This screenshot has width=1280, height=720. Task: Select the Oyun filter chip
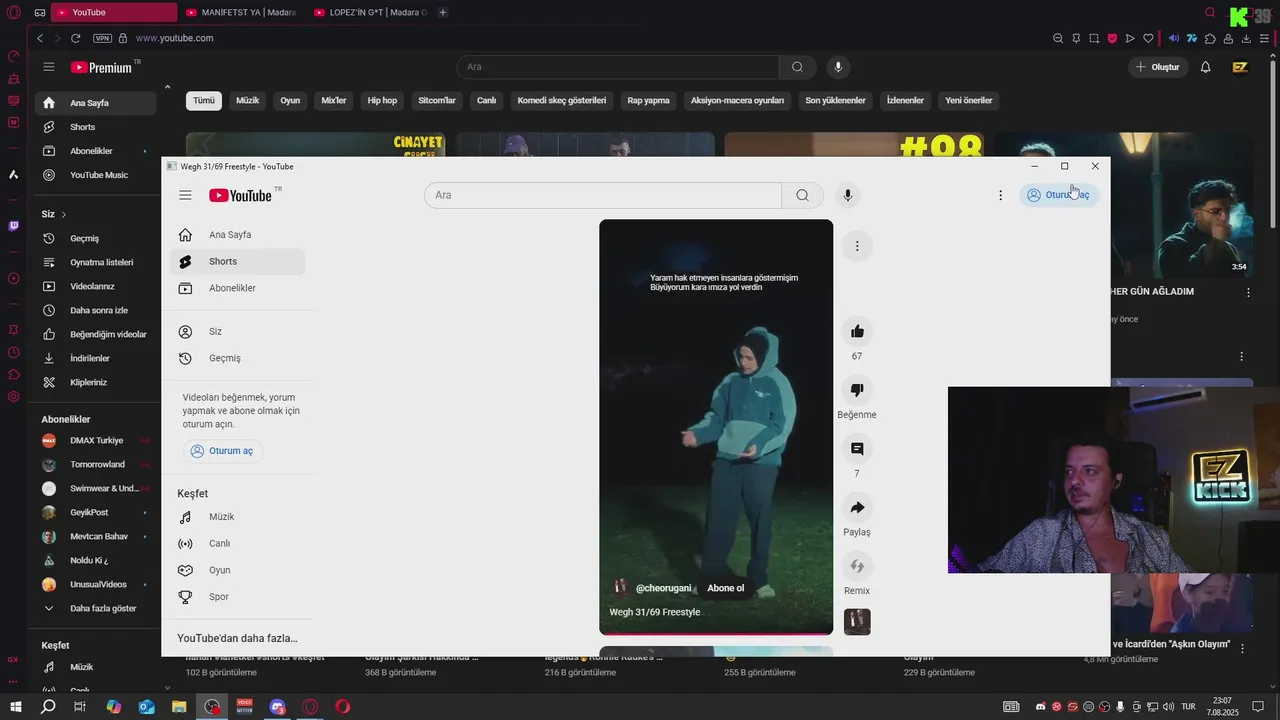pos(290,100)
